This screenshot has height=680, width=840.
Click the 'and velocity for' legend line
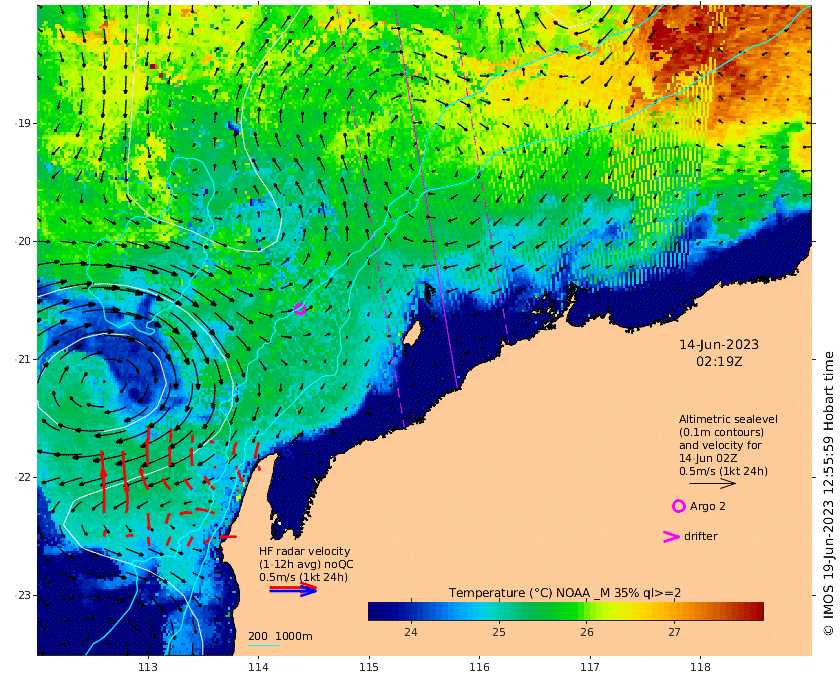click(719, 445)
